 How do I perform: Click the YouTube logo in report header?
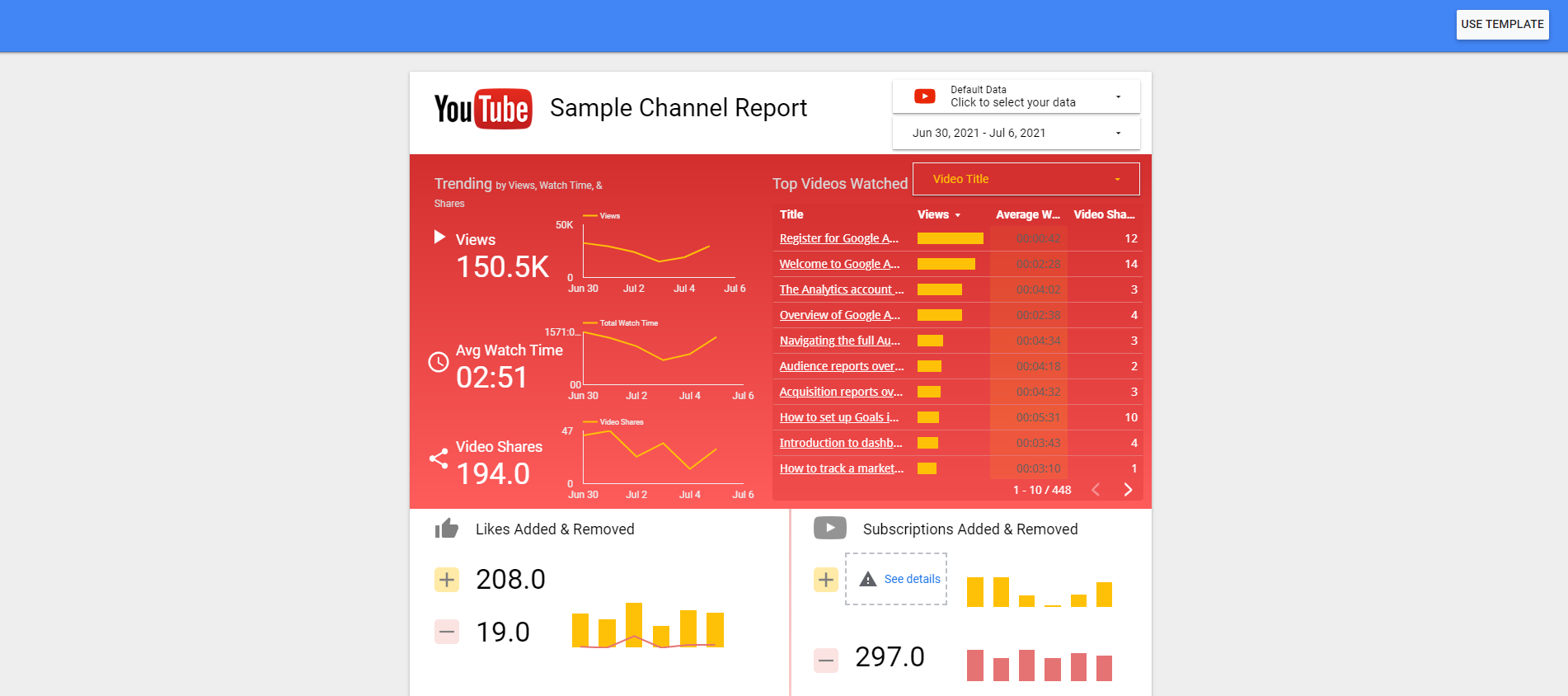[483, 109]
